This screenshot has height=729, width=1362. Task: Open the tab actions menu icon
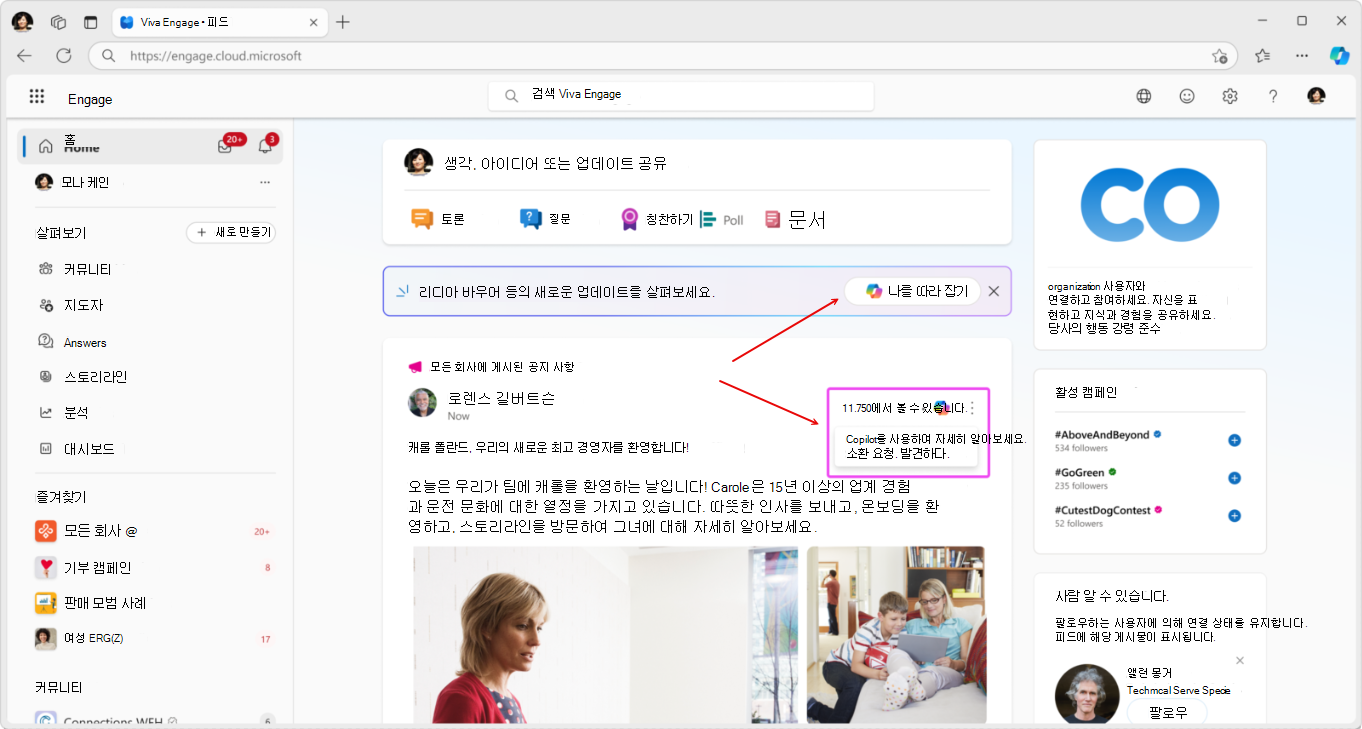click(91, 22)
